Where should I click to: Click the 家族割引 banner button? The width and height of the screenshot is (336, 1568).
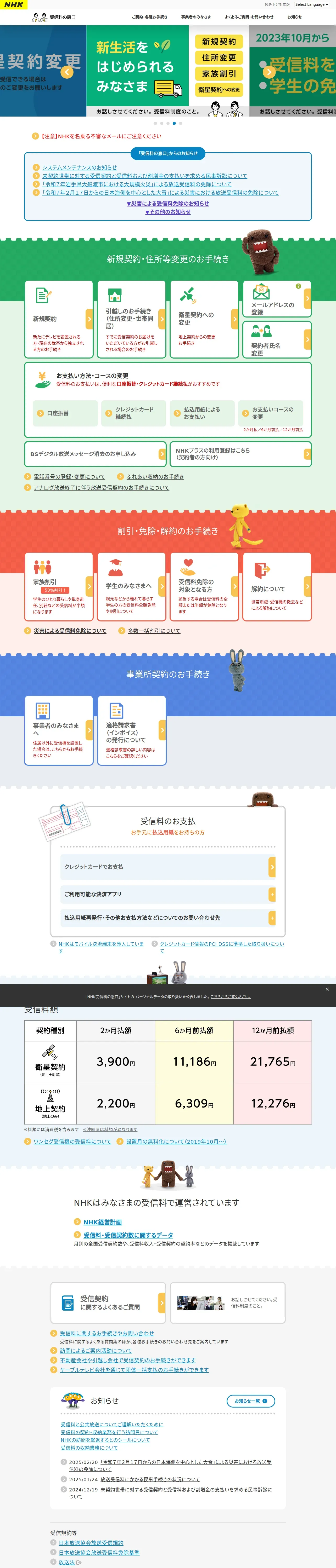coord(219,74)
